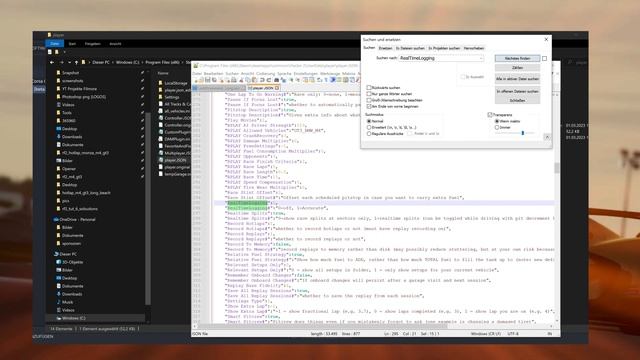Open the Suchen nach history dropdown arrow
Image resolution: width=640 pixels, height=360 pixels.
tap(481, 58)
